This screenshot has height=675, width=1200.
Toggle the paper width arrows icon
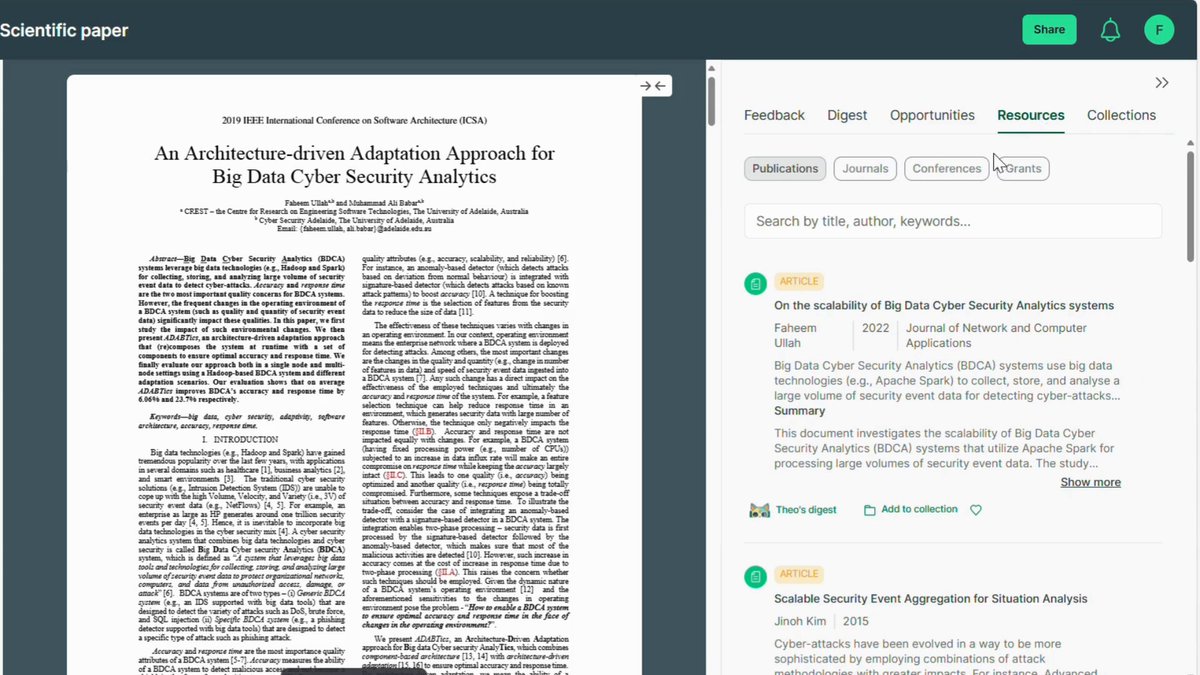[653, 86]
